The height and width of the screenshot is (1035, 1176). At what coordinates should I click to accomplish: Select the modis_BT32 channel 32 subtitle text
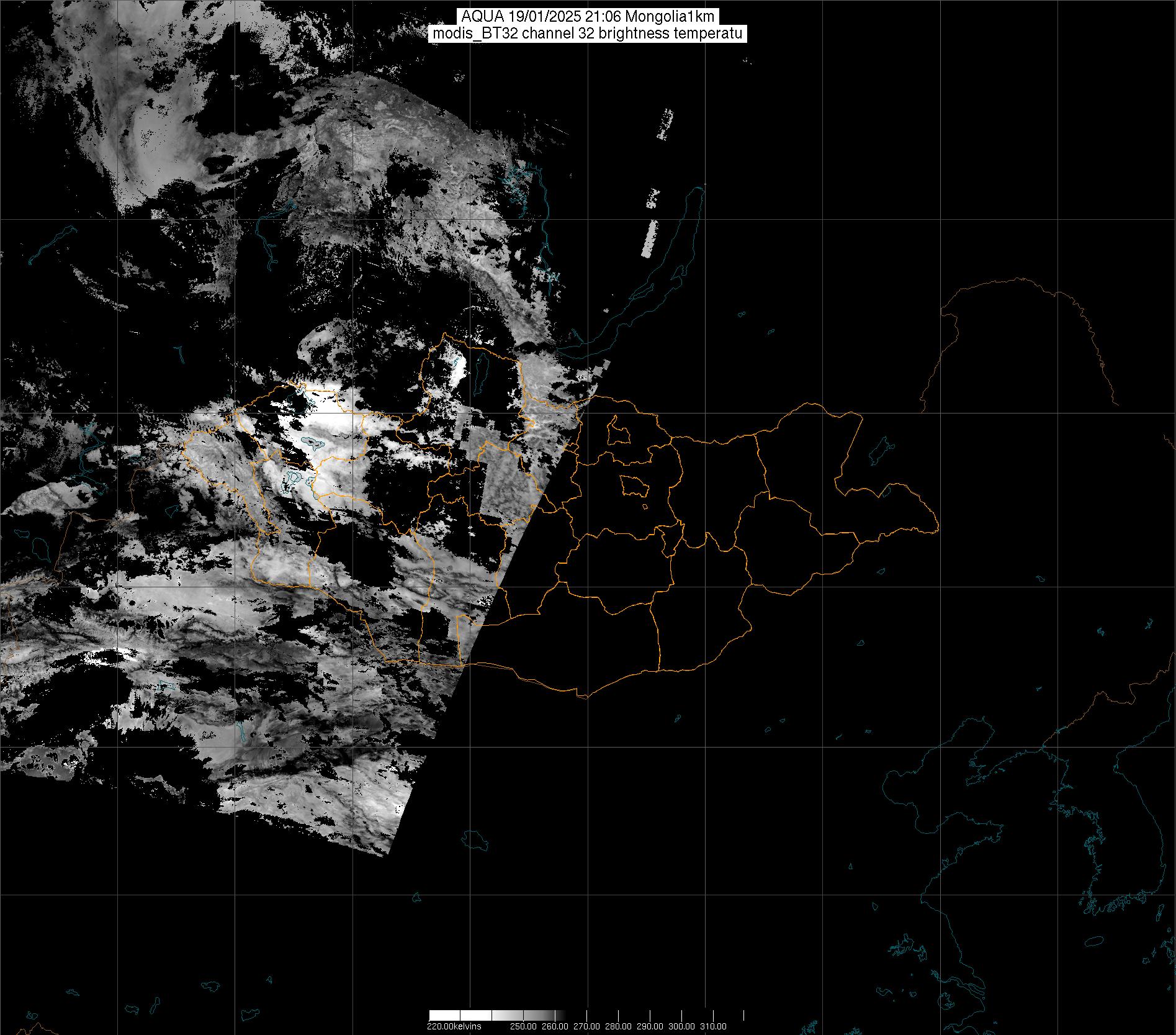click(x=588, y=34)
